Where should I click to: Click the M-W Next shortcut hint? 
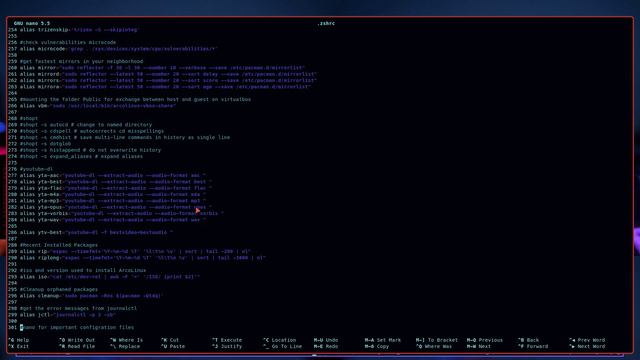[479, 347]
